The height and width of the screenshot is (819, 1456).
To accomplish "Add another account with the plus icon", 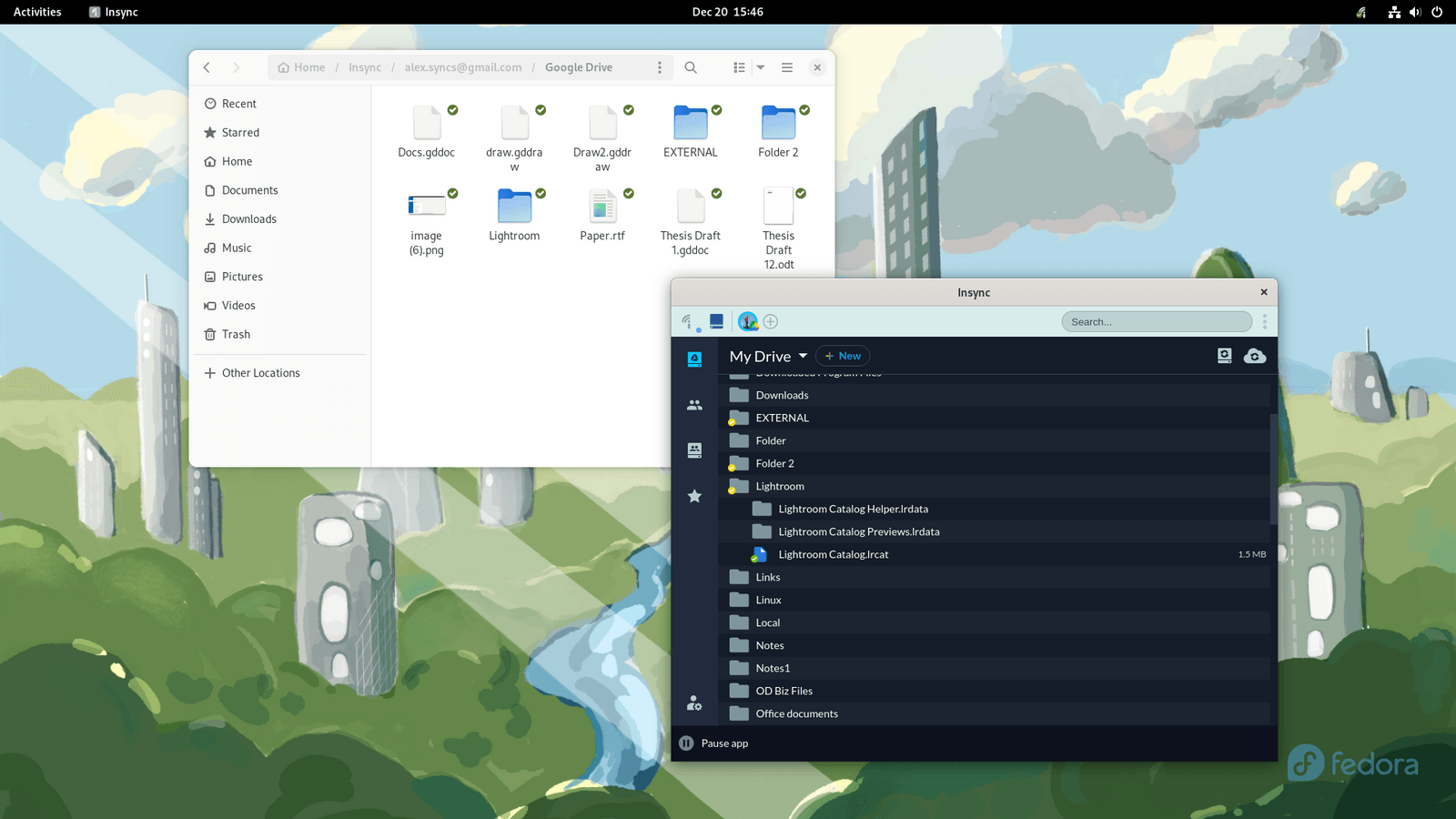I will (771, 321).
